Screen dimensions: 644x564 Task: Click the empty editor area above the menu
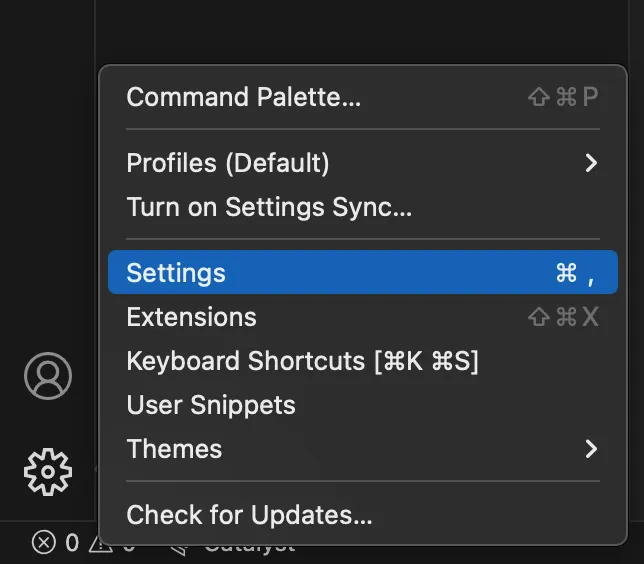click(x=361, y=31)
